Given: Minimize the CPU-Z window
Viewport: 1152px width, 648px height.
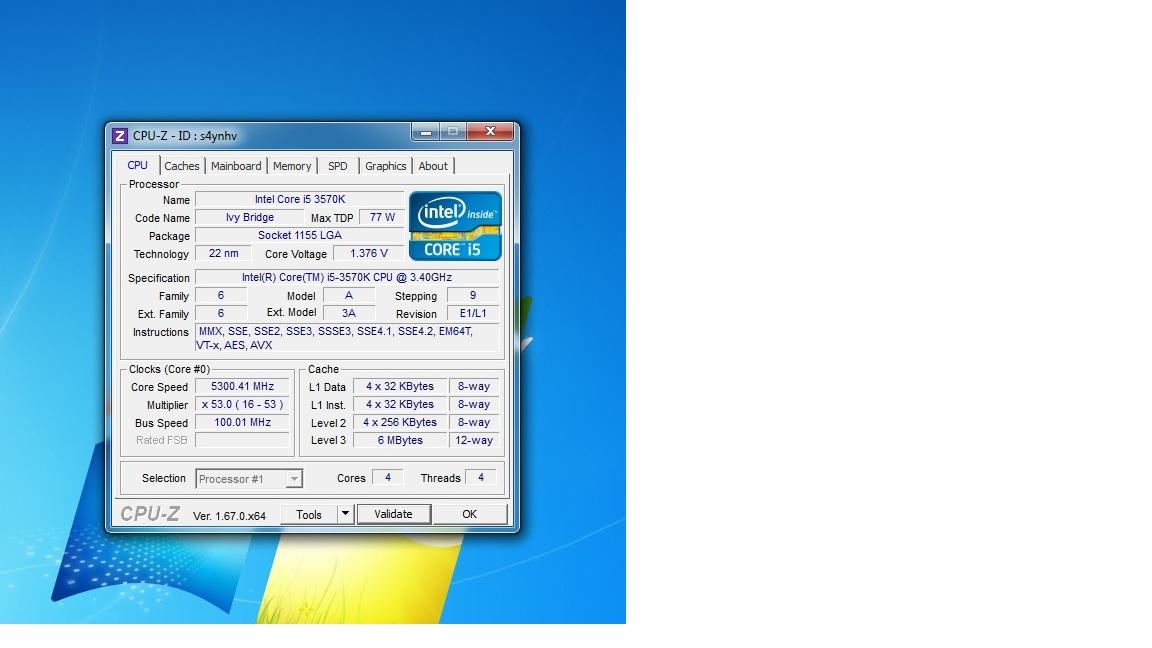Looking at the screenshot, I should click(425, 132).
